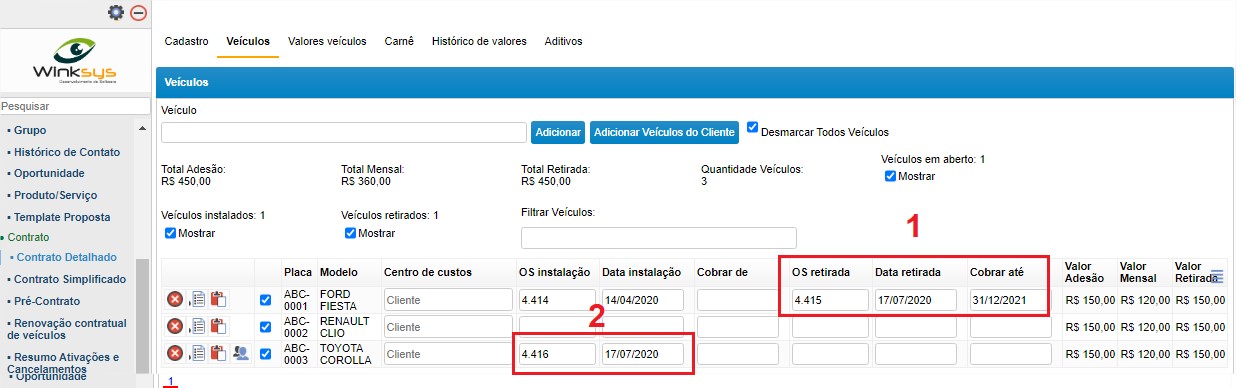The height and width of the screenshot is (388, 1241).
Task: Click Data instalação field showing 14/04/2020
Action: click(x=643, y=299)
